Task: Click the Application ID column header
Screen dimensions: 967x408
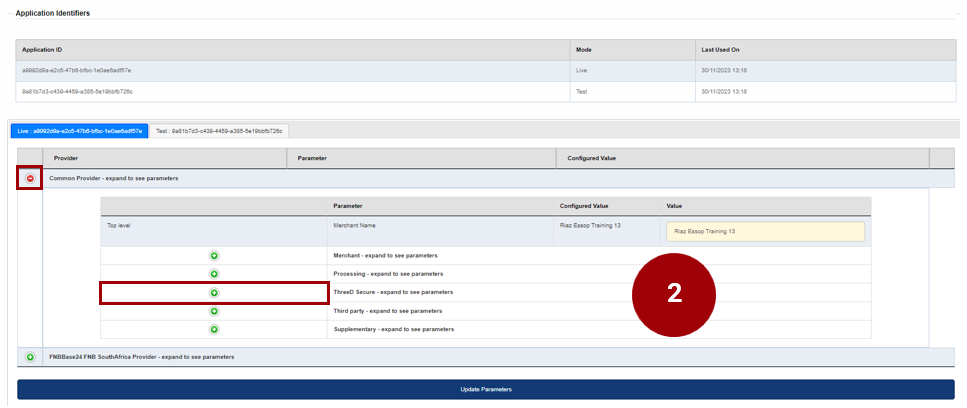Action: pyautogui.click(x=294, y=50)
